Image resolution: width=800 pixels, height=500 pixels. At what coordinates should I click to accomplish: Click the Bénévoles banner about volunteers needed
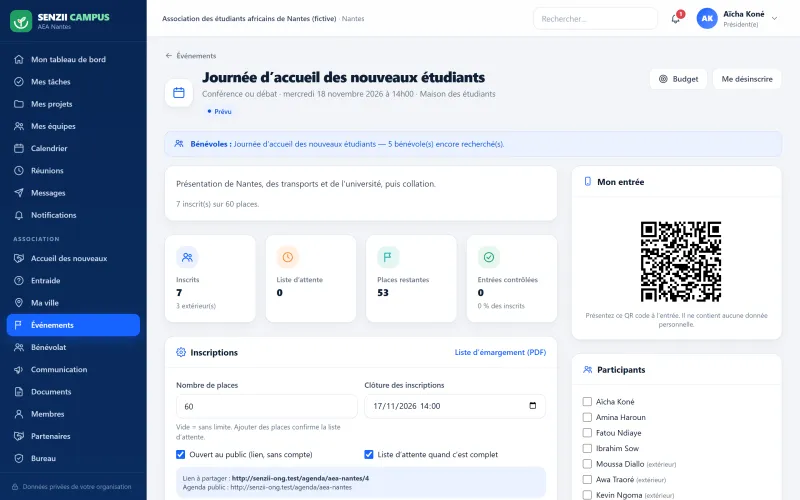coord(473,144)
